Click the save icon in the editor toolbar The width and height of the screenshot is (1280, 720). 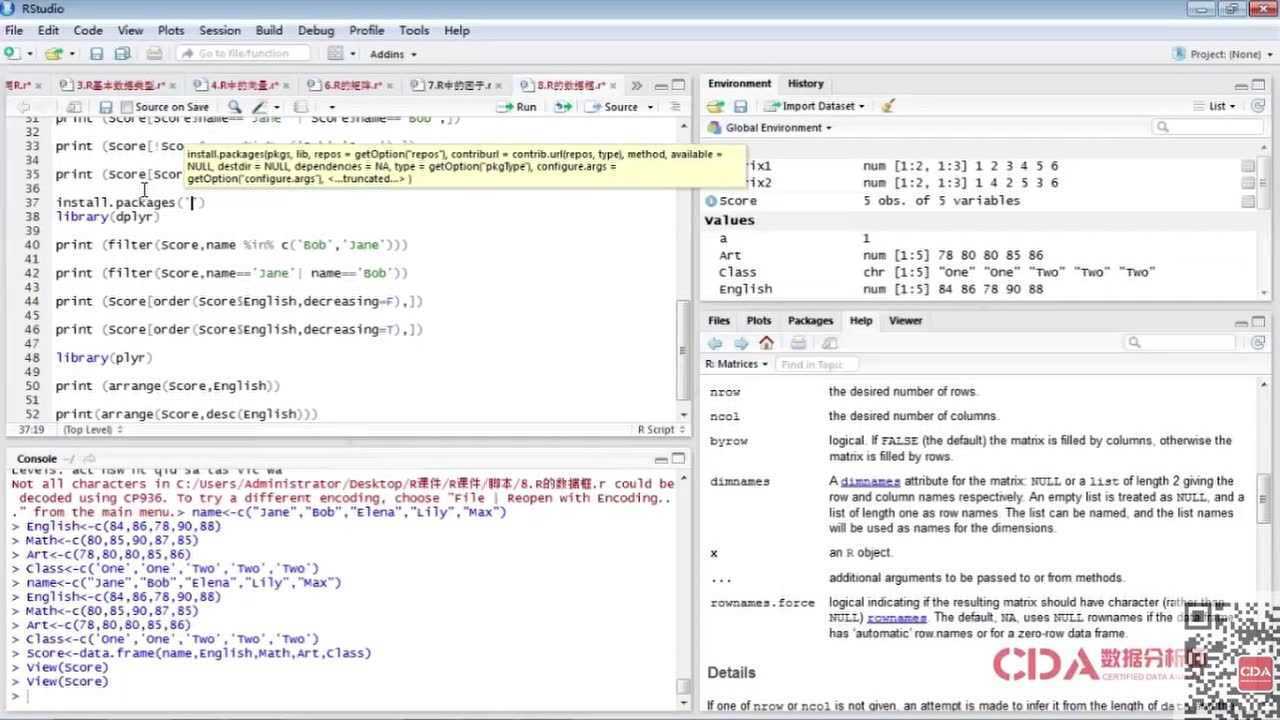(105, 107)
